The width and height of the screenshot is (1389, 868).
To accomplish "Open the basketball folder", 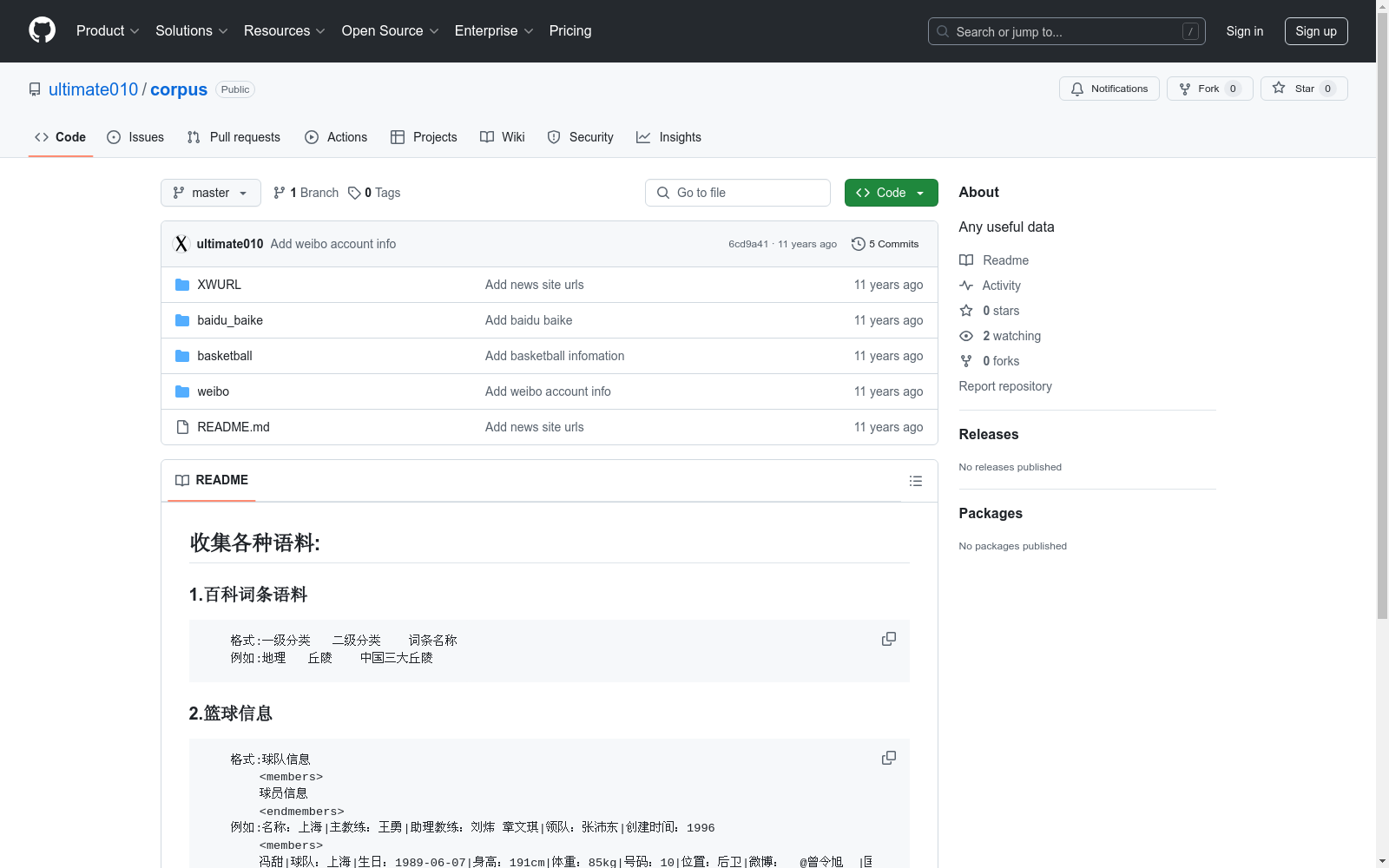I will (x=225, y=356).
